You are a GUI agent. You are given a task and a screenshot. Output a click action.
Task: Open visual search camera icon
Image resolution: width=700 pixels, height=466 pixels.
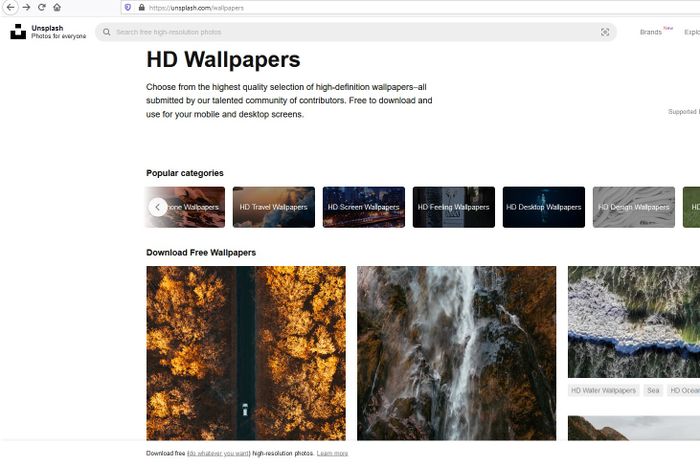[605, 32]
